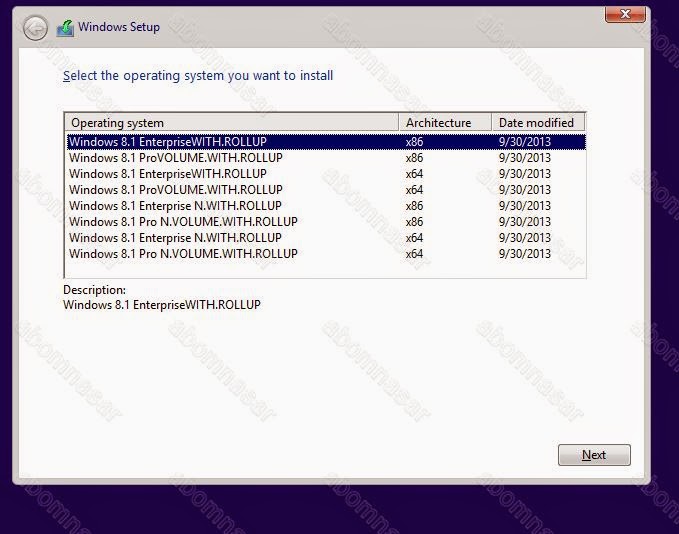Click the Windows Setup title bar icon
Image resolution: width=679 pixels, height=534 pixels.
point(65,28)
